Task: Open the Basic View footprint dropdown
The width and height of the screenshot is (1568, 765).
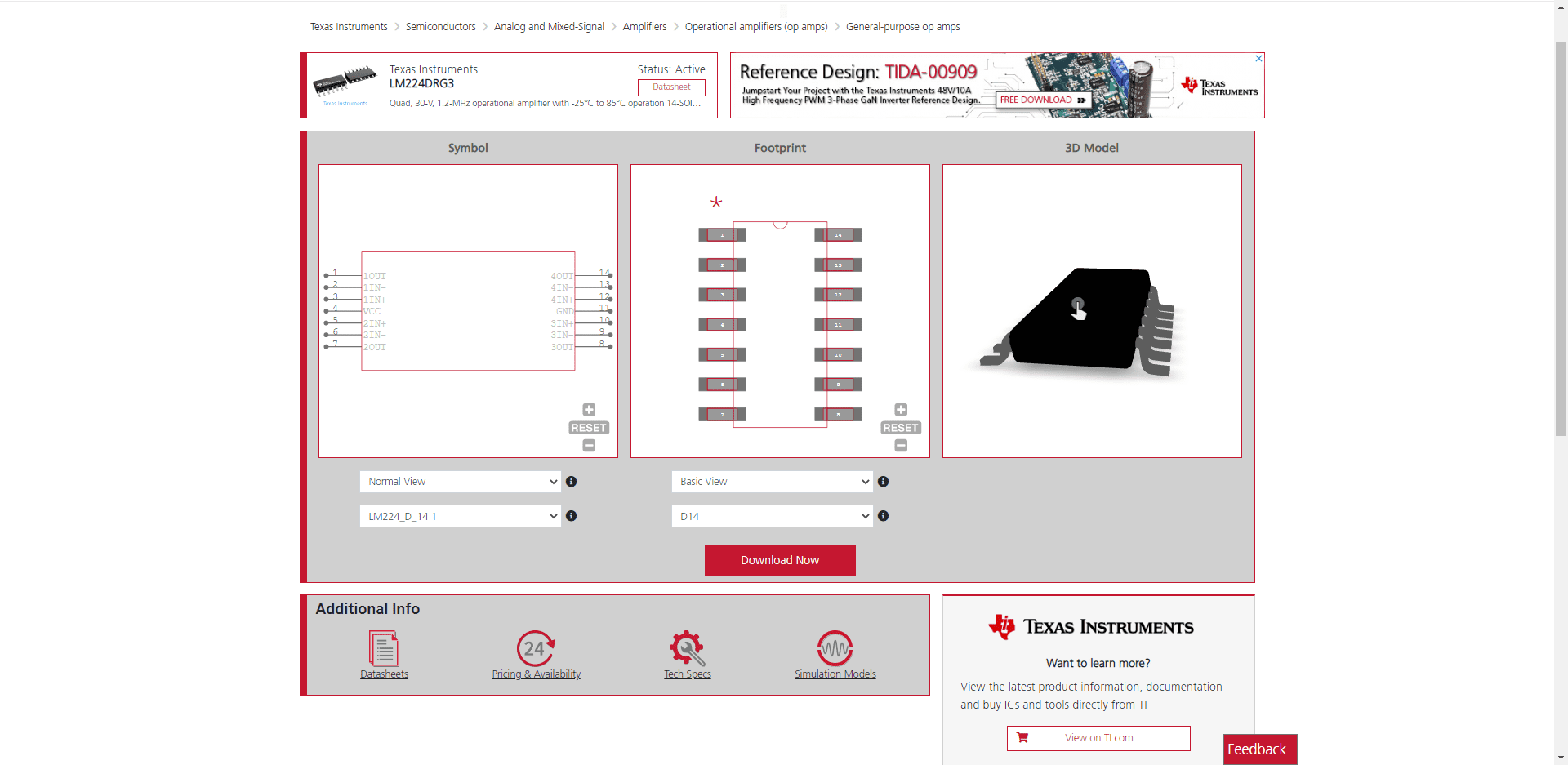Action: 773,482
